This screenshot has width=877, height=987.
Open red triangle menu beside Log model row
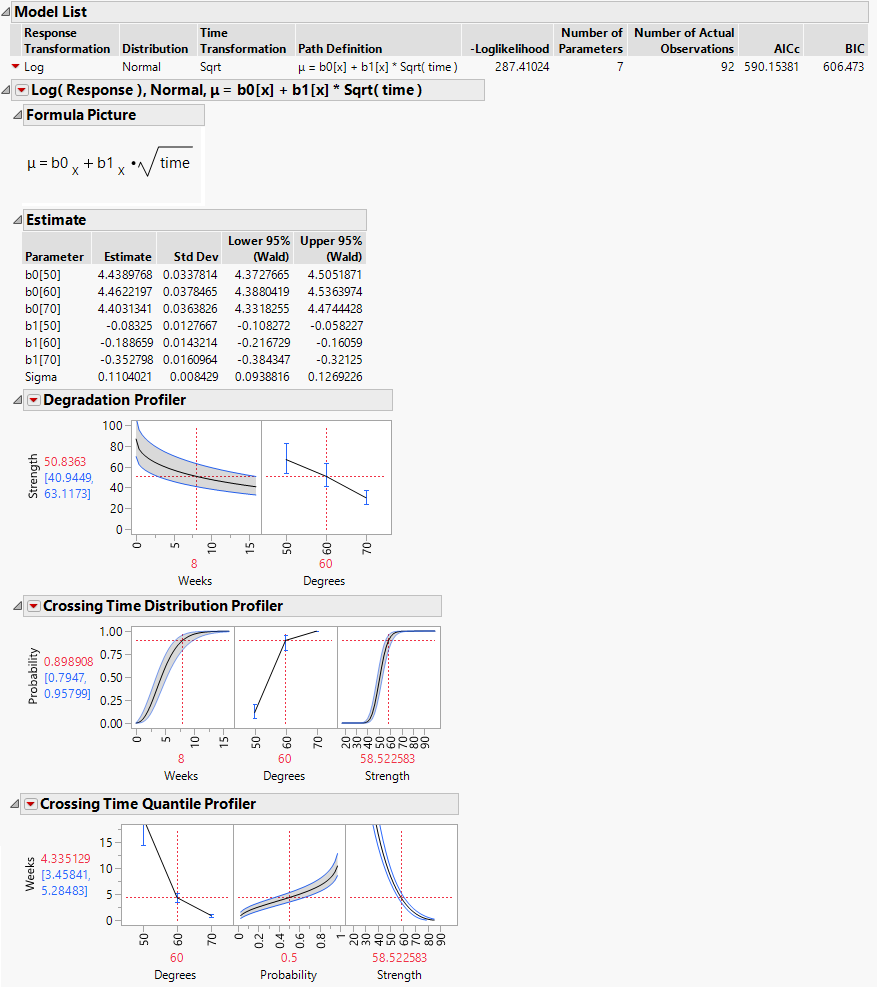[x=15, y=67]
